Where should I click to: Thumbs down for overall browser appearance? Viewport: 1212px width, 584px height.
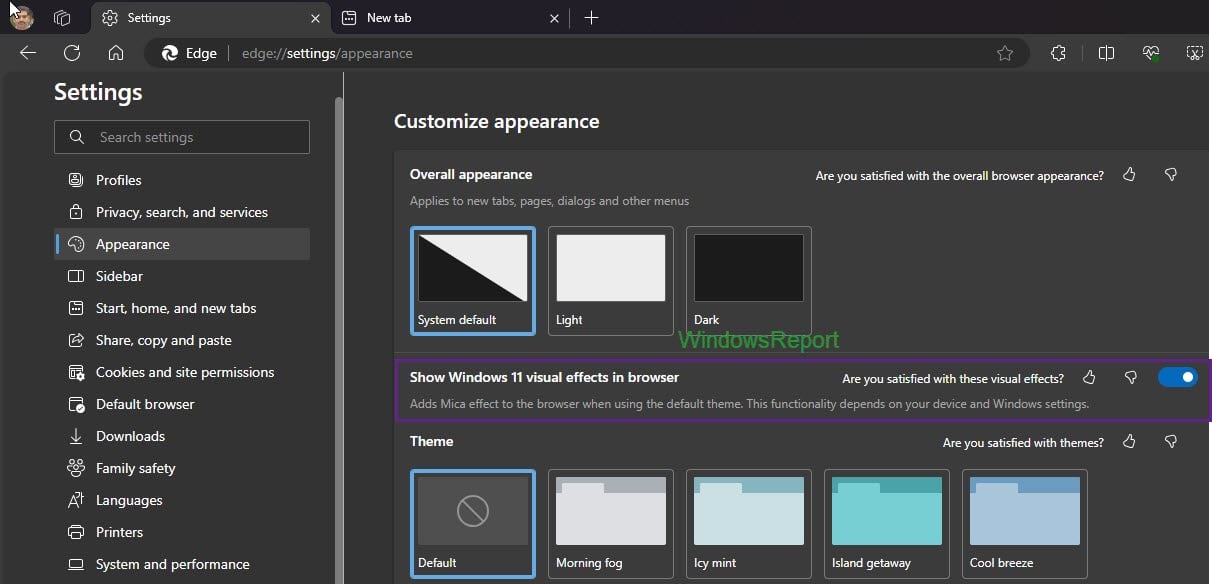[x=1171, y=175]
